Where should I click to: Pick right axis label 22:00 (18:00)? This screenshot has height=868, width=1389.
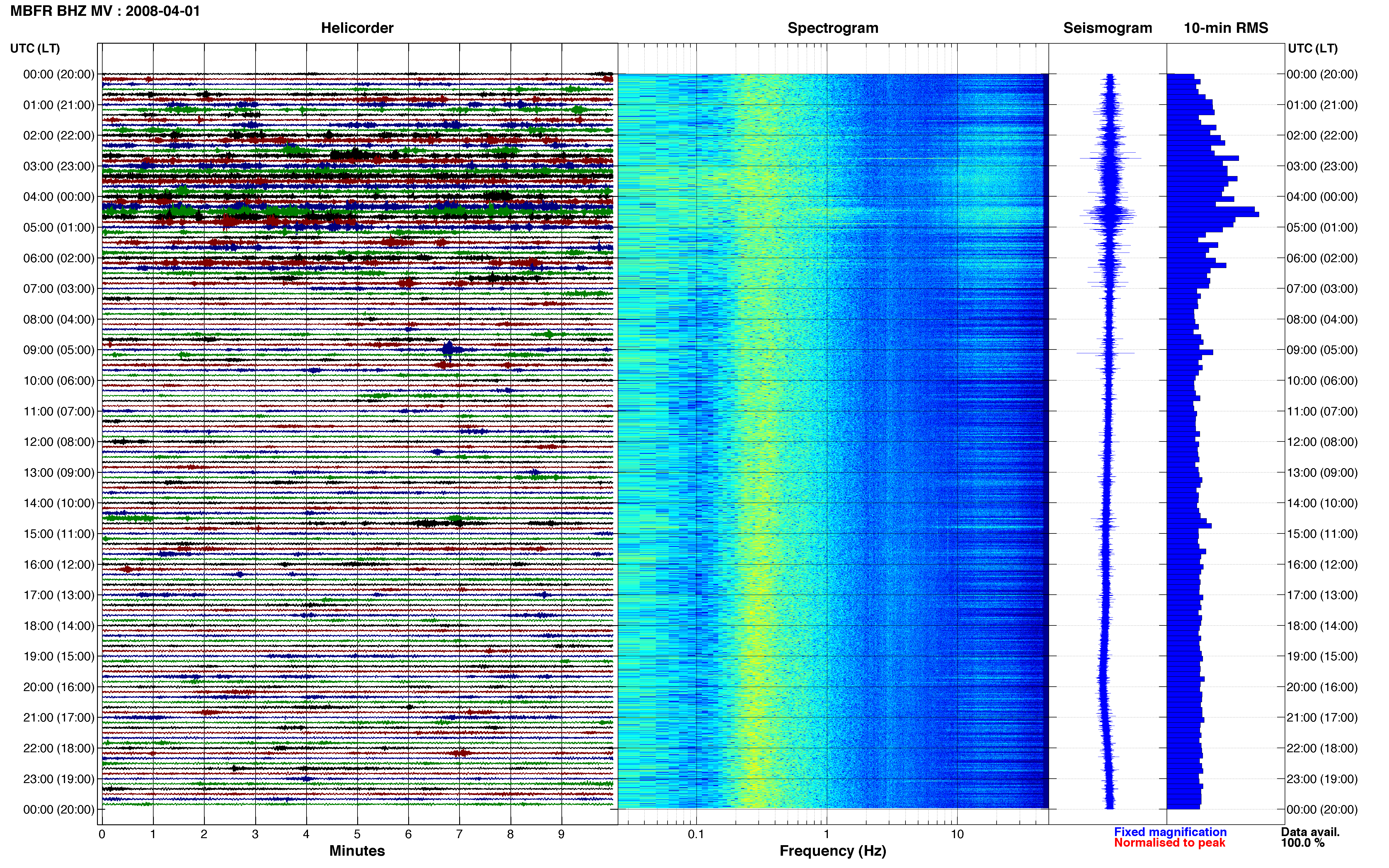coord(1322,748)
